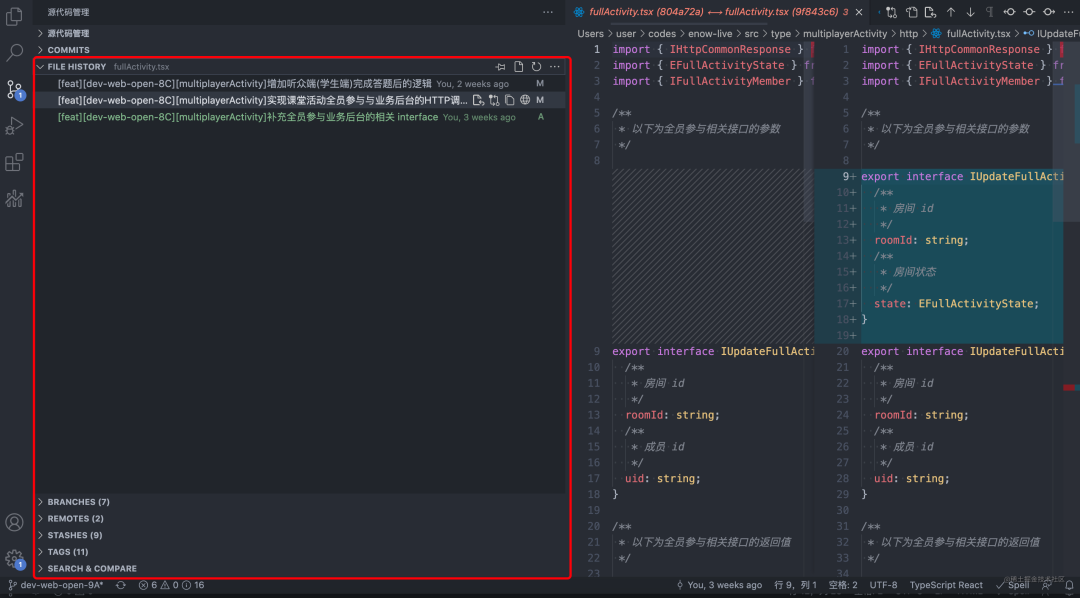Click branch dev-web-open-9A* in status bar
Image resolution: width=1080 pixels, height=598 pixels.
coord(55,585)
